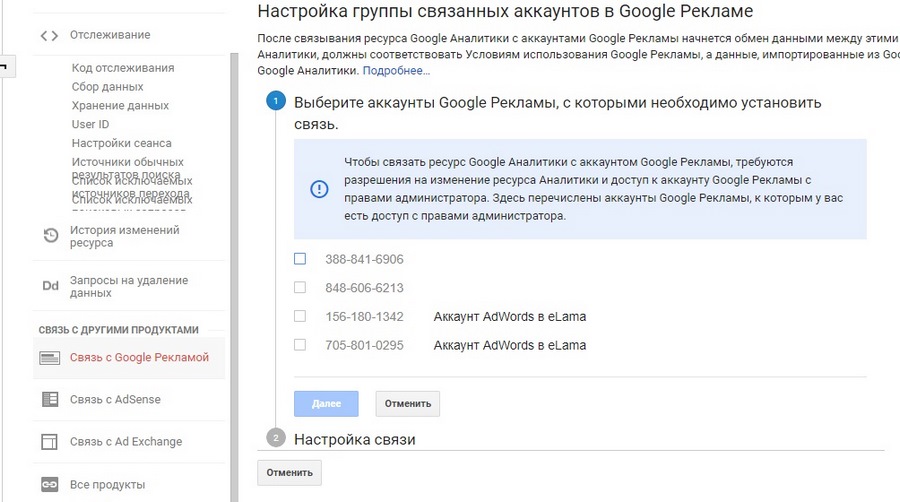Click the СВЯЗЬ С ДРУГИМИ ПРОДУКТАМИ header
The height and width of the screenshot is (502, 900).
tap(118, 330)
